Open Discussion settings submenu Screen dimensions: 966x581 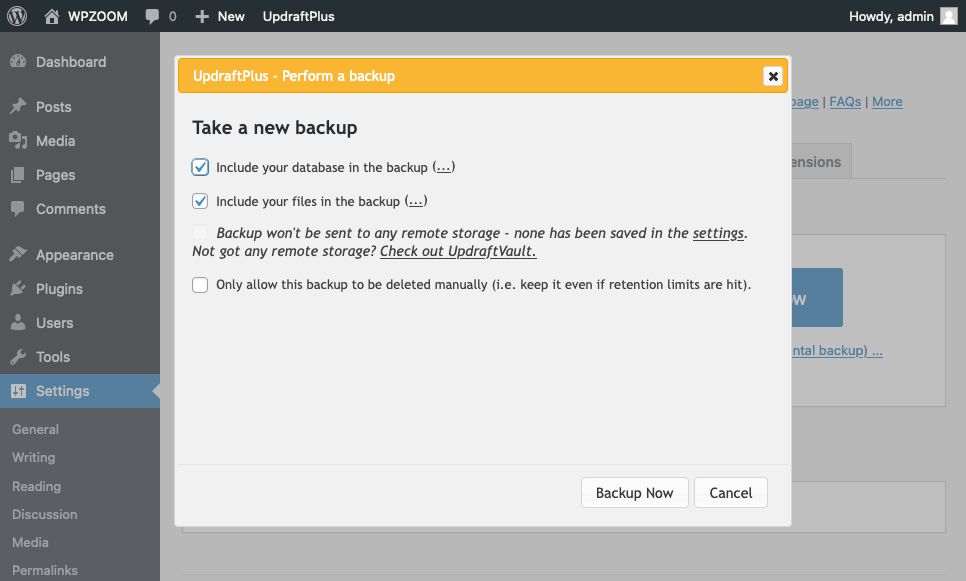45,514
